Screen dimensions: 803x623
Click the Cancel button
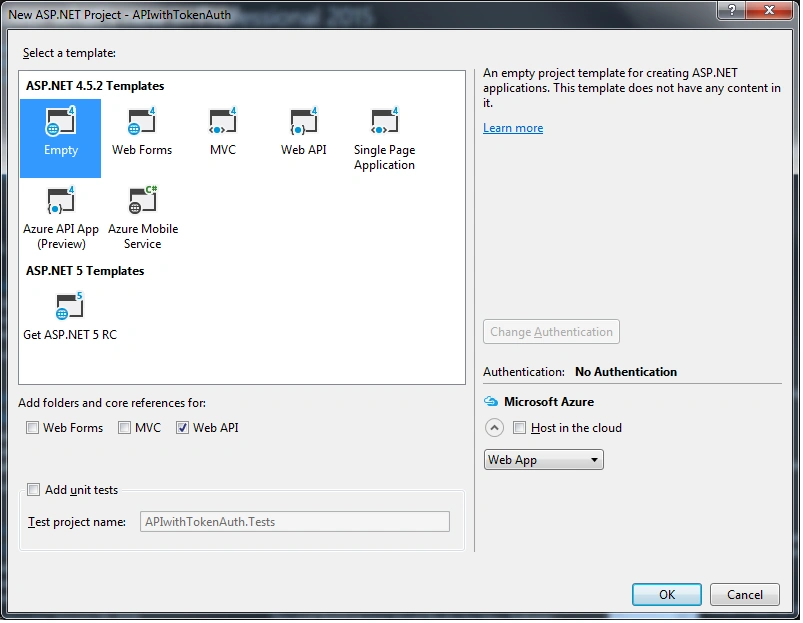click(745, 595)
